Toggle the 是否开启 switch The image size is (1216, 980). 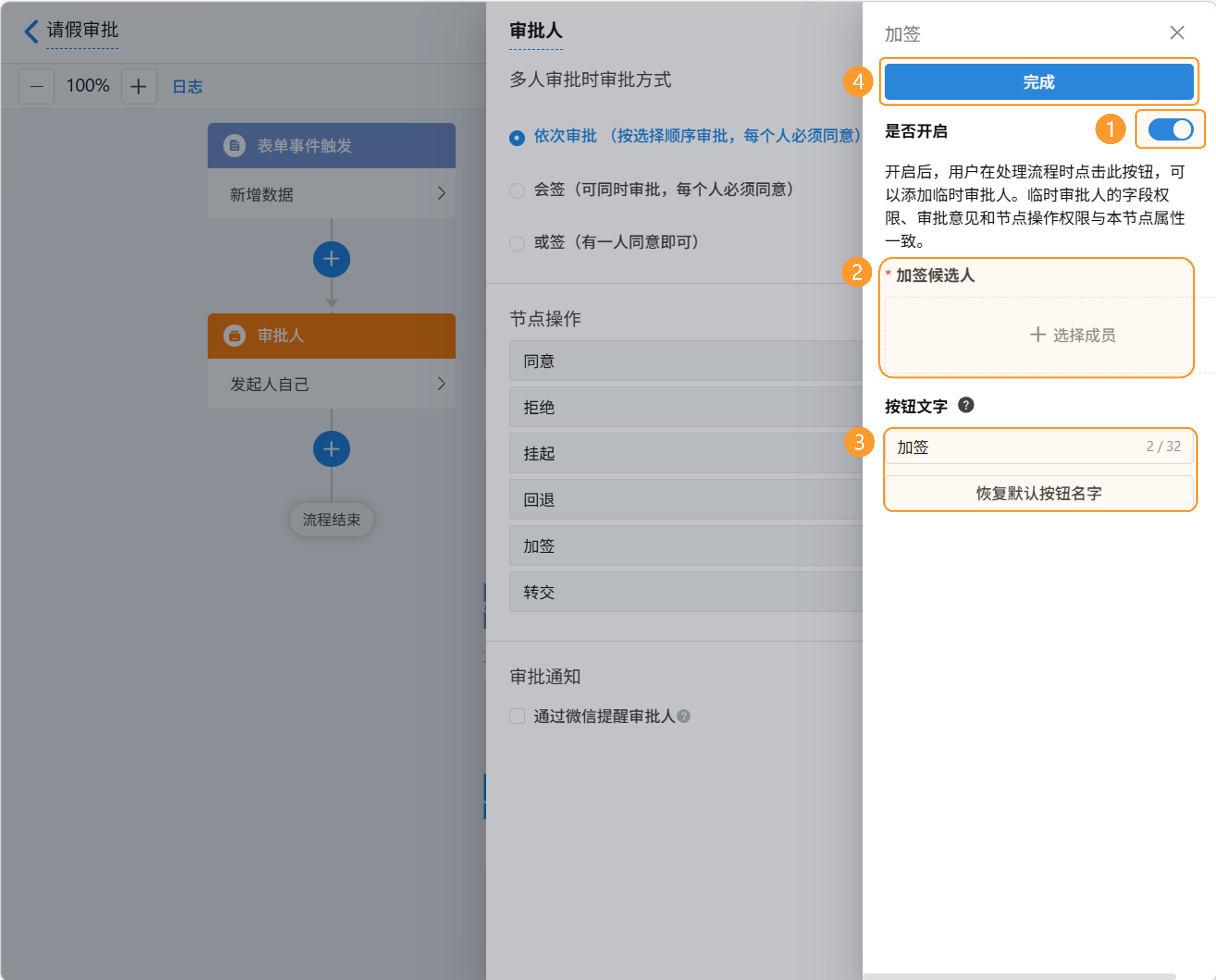coord(1170,130)
